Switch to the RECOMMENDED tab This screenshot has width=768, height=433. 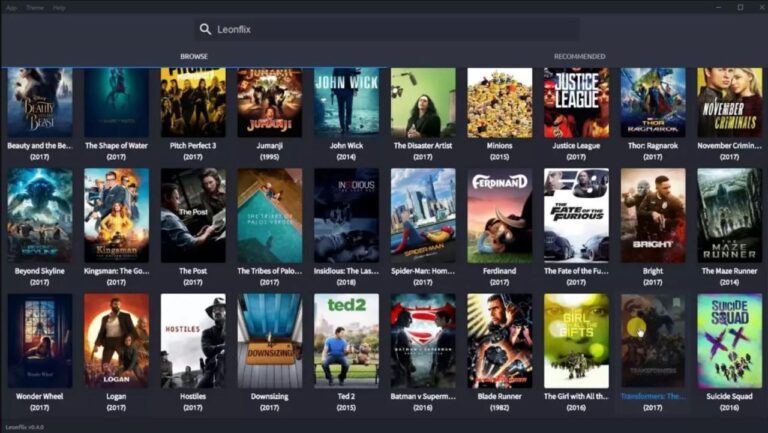(x=579, y=56)
